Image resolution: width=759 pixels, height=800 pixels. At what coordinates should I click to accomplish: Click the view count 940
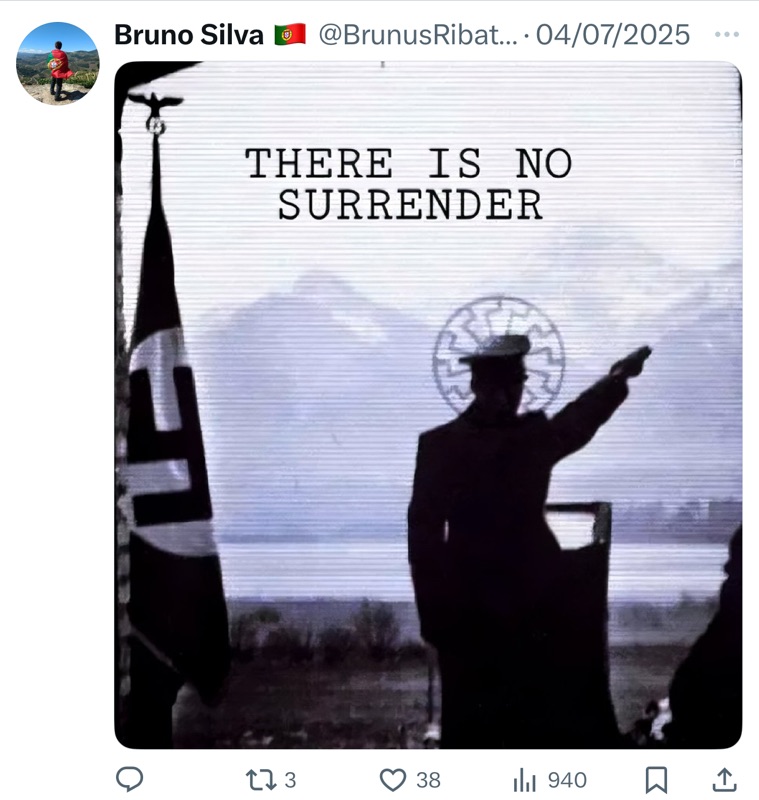coord(567,780)
